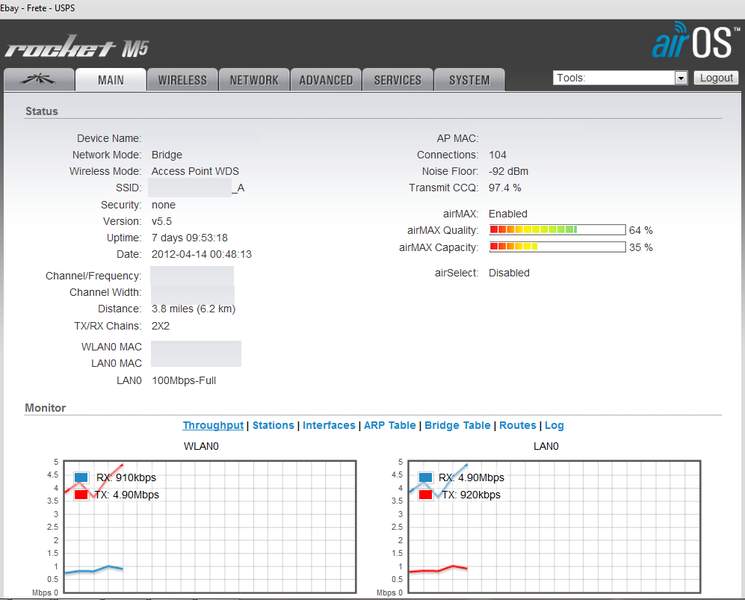Screen dimensions: 745x600
Task: Select the TX/RX Chains value '2X2'
Action: coord(161,326)
